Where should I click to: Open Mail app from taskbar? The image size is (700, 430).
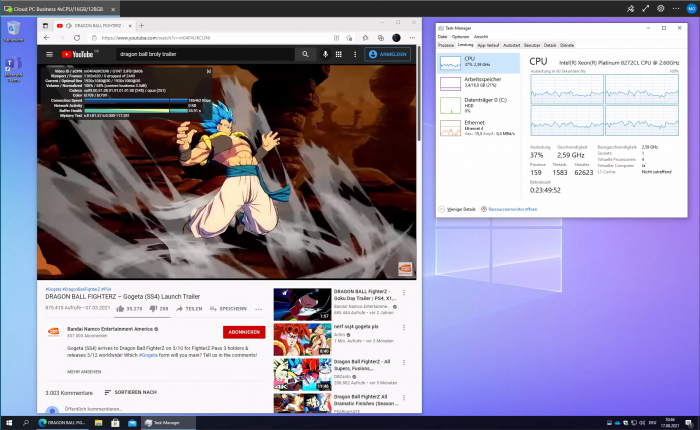[132, 422]
